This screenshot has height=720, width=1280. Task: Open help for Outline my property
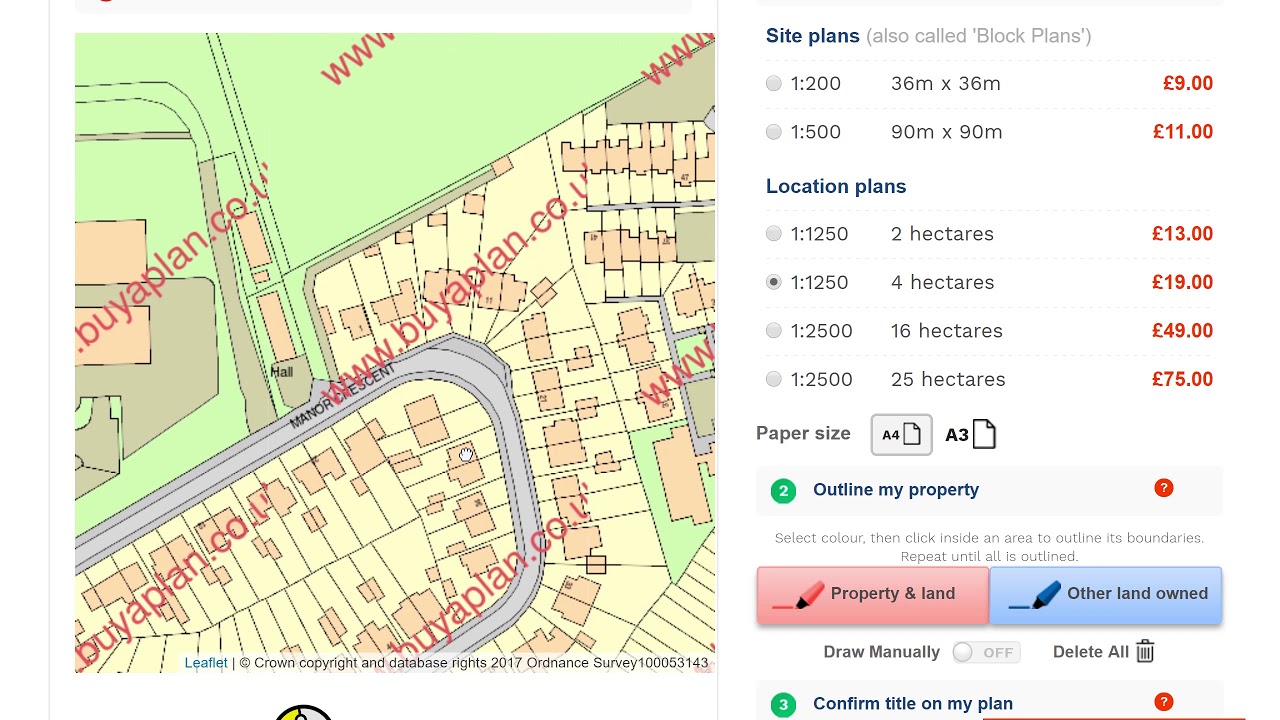1163,488
